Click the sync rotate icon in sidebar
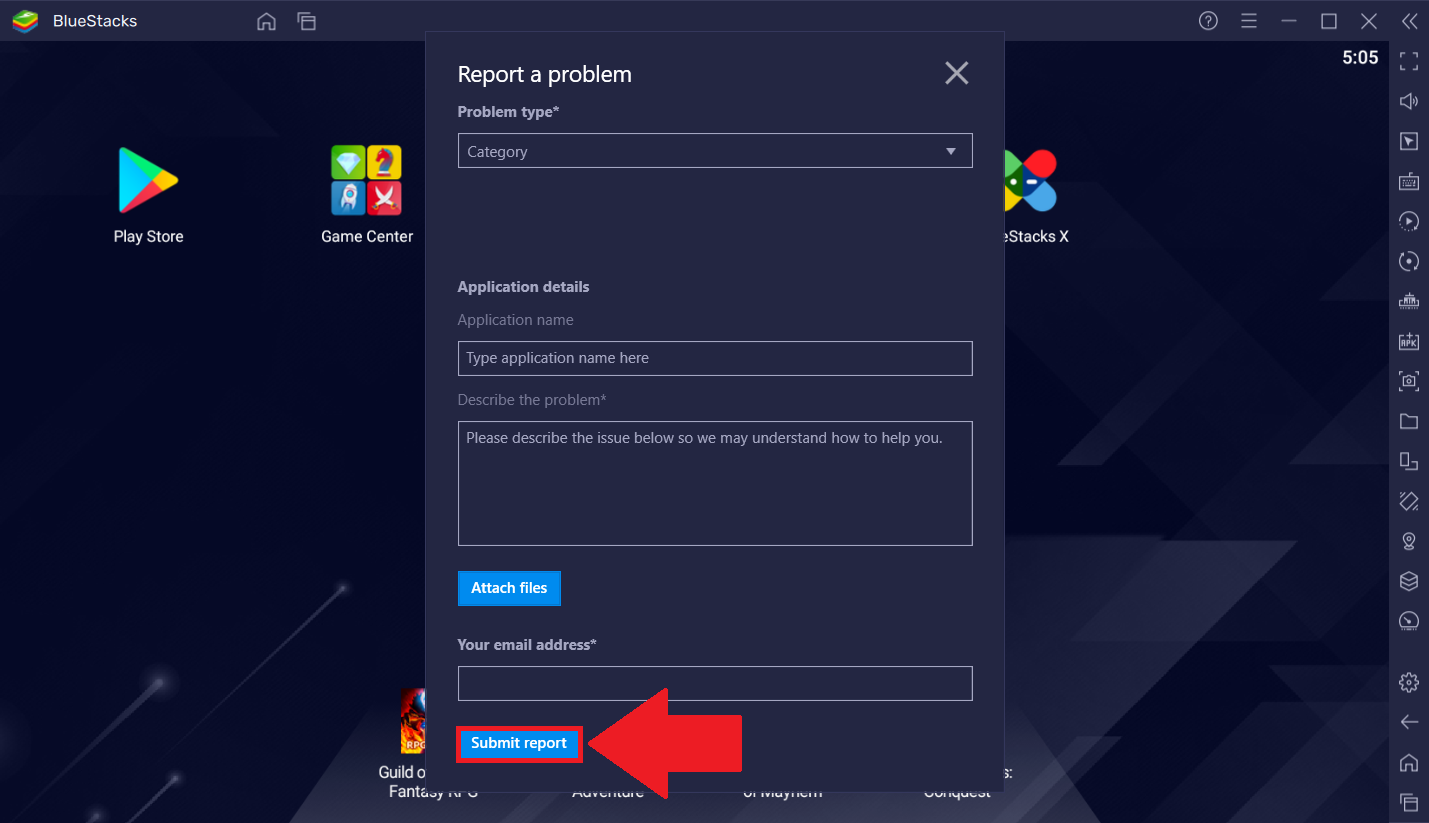Viewport: 1429px width, 823px height. [x=1409, y=261]
